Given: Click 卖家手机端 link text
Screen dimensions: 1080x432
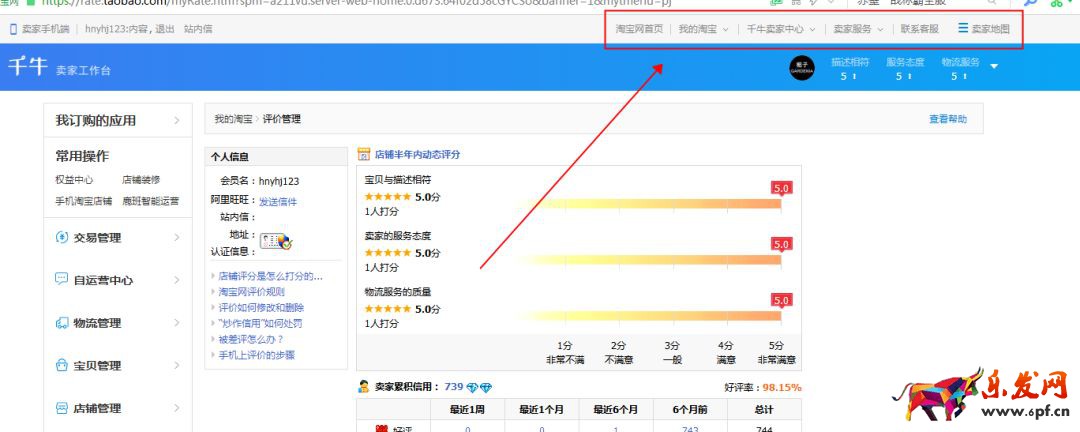Looking at the screenshot, I should point(45,29).
